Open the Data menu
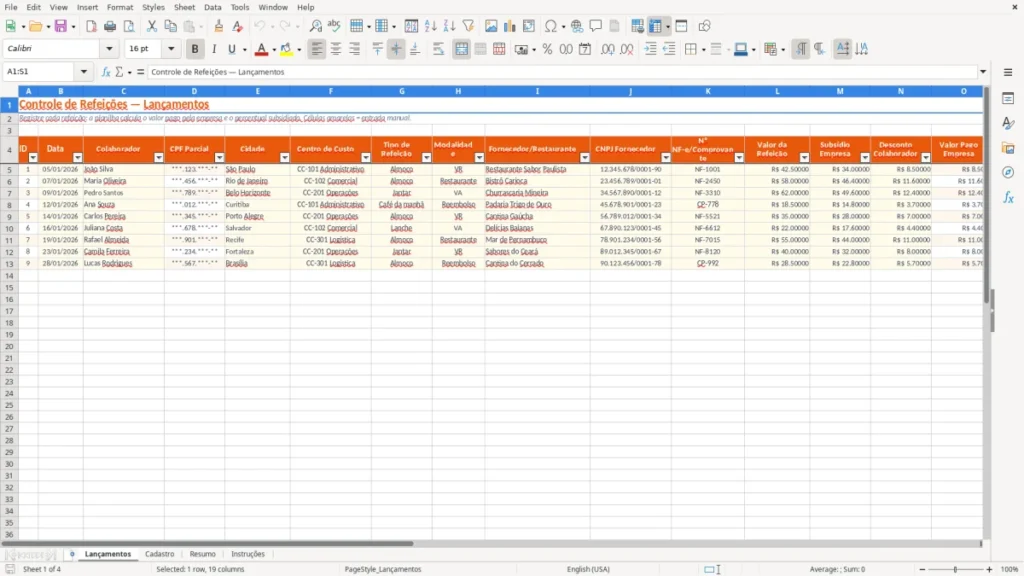The width and height of the screenshot is (1024, 576). tap(213, 7)
